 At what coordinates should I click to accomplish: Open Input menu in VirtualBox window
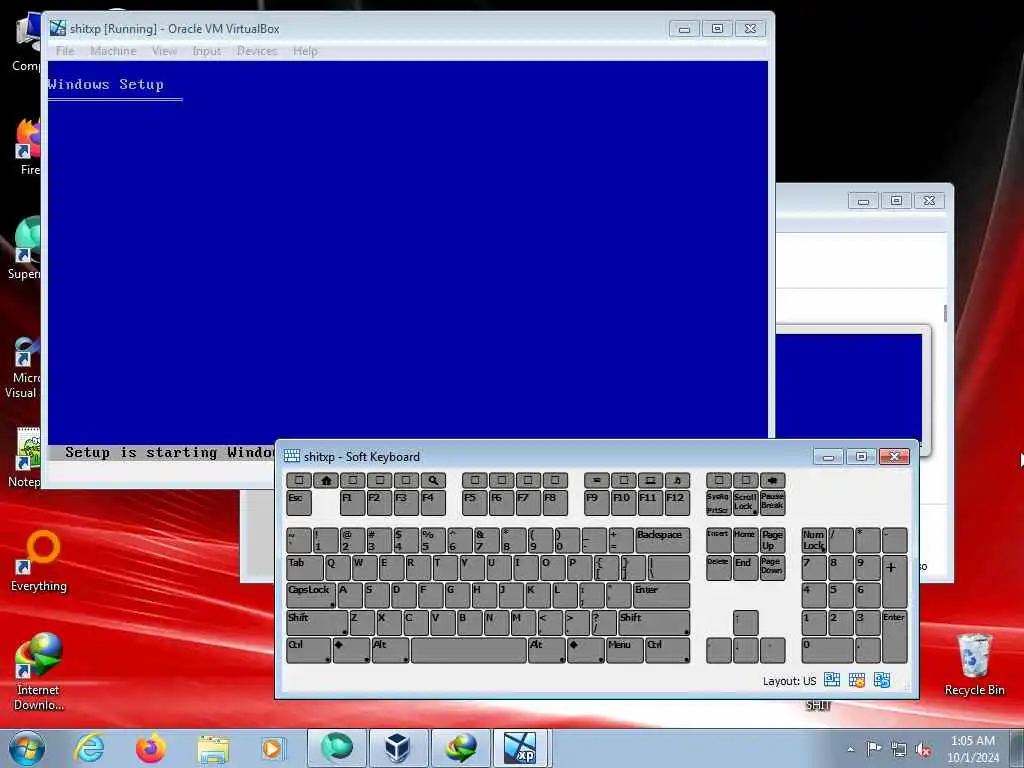coord(206,51)
